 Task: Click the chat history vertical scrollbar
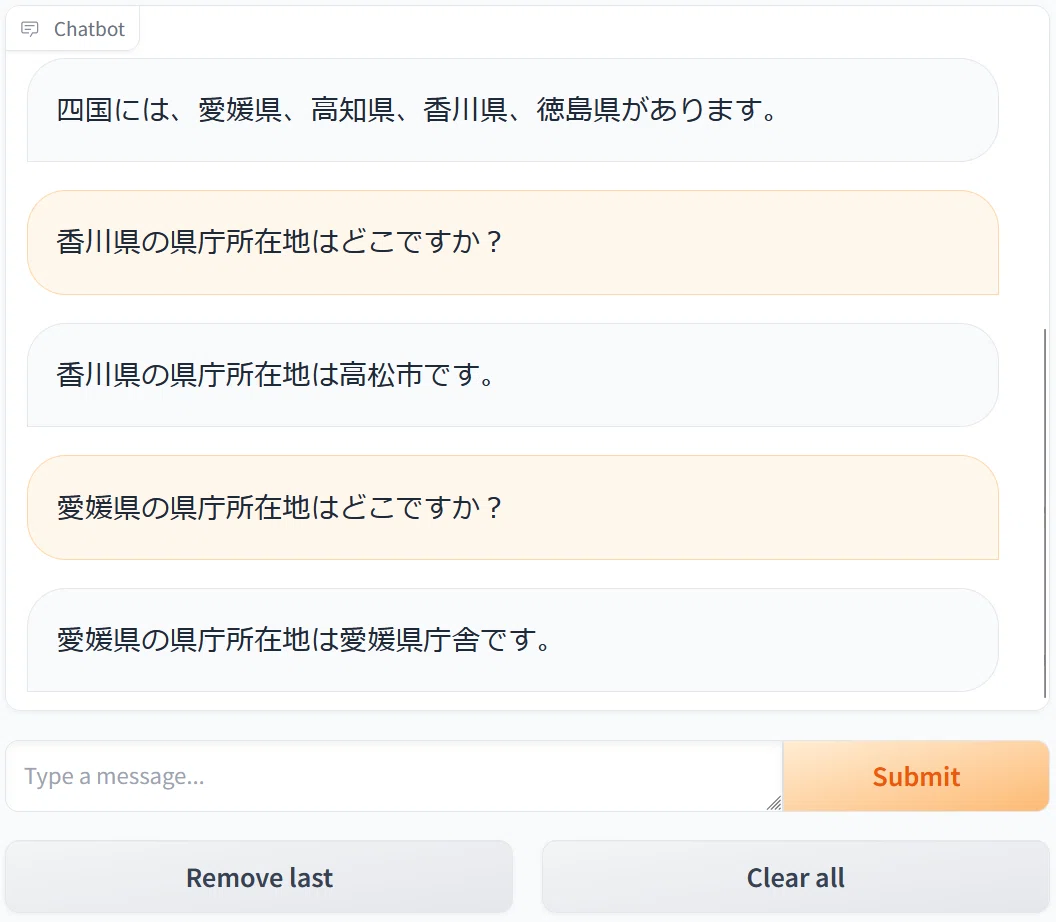[x=1045, y=513]
